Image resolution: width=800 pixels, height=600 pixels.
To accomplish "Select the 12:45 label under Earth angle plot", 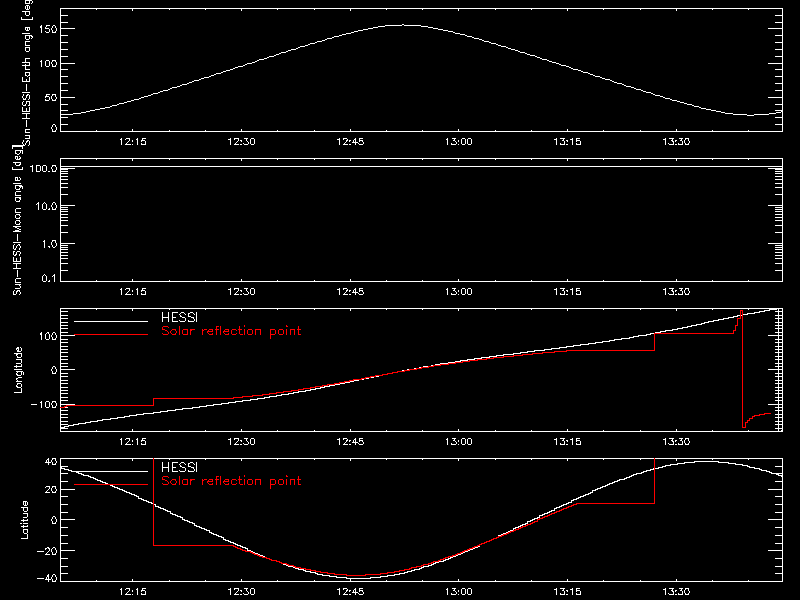I will [x=351, y=142].
